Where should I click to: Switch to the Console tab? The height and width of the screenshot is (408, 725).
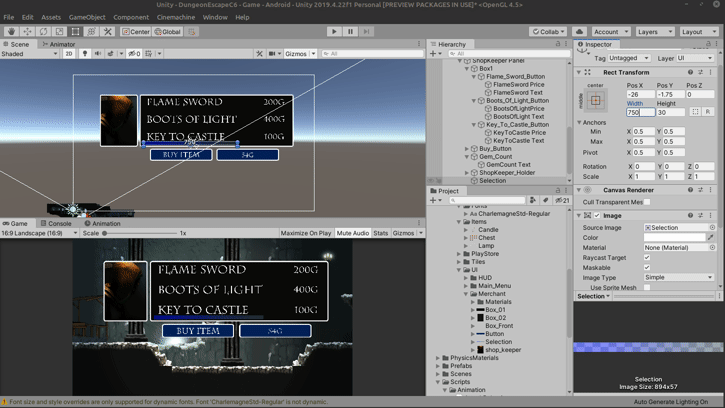56,223
